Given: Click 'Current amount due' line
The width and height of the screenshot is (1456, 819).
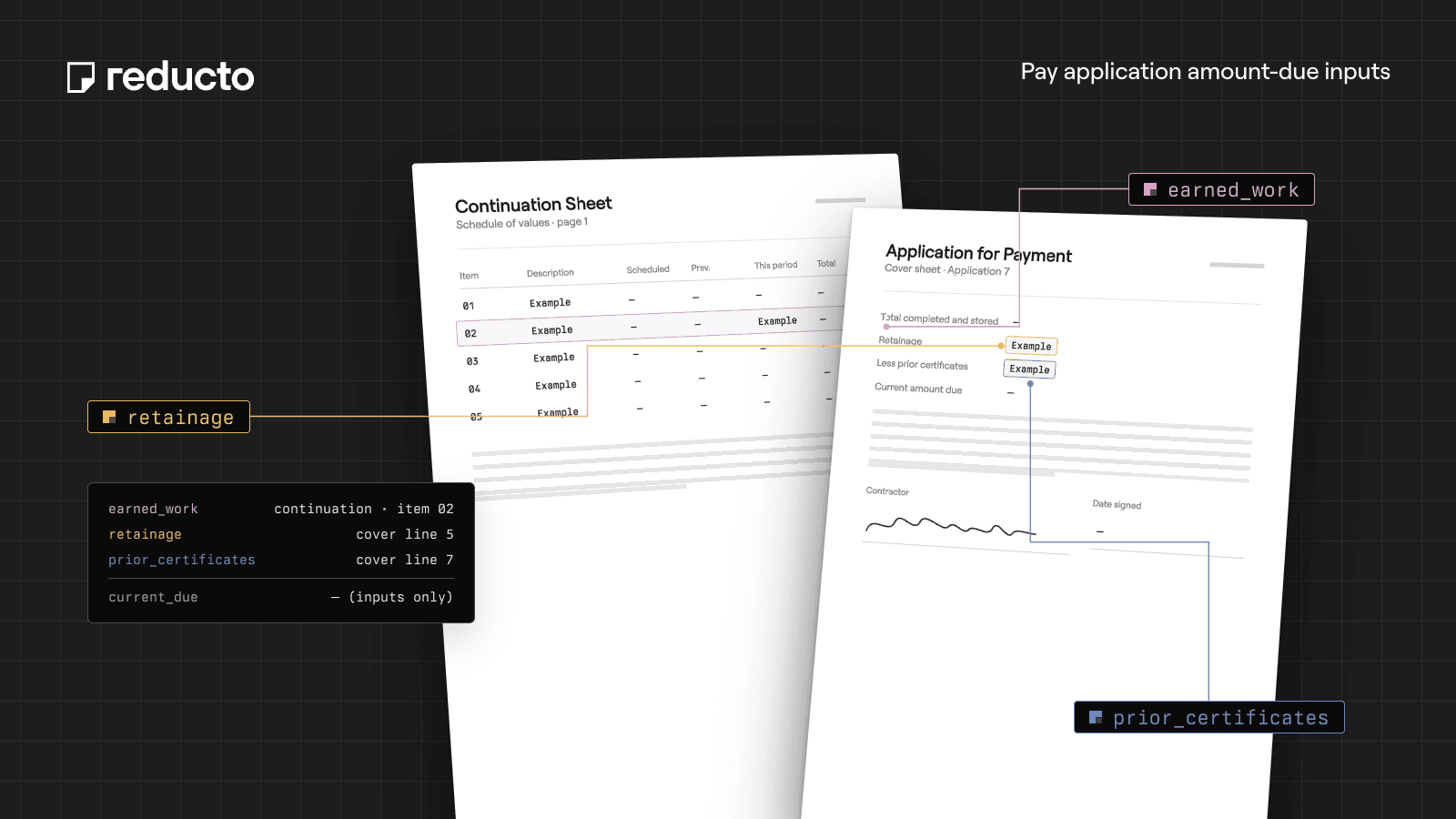Looking at the screenshot, I should pos(918,389).
